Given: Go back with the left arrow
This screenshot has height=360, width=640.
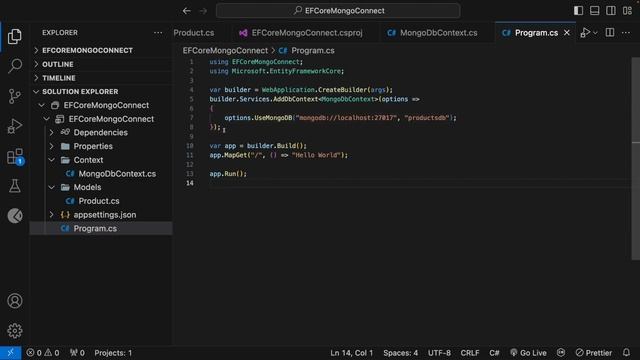Looking at the screenshot, I should pos(187,11).
